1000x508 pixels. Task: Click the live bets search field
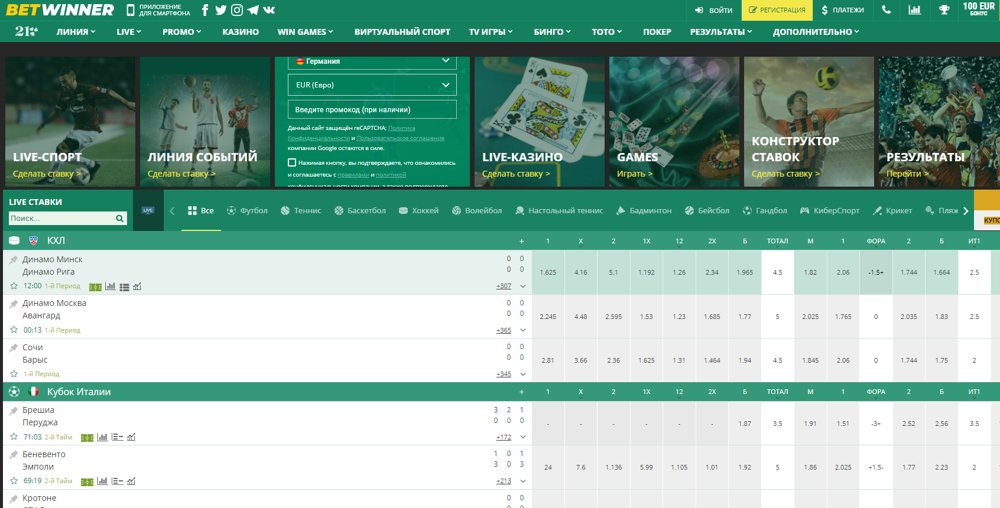tap(68, 219)
